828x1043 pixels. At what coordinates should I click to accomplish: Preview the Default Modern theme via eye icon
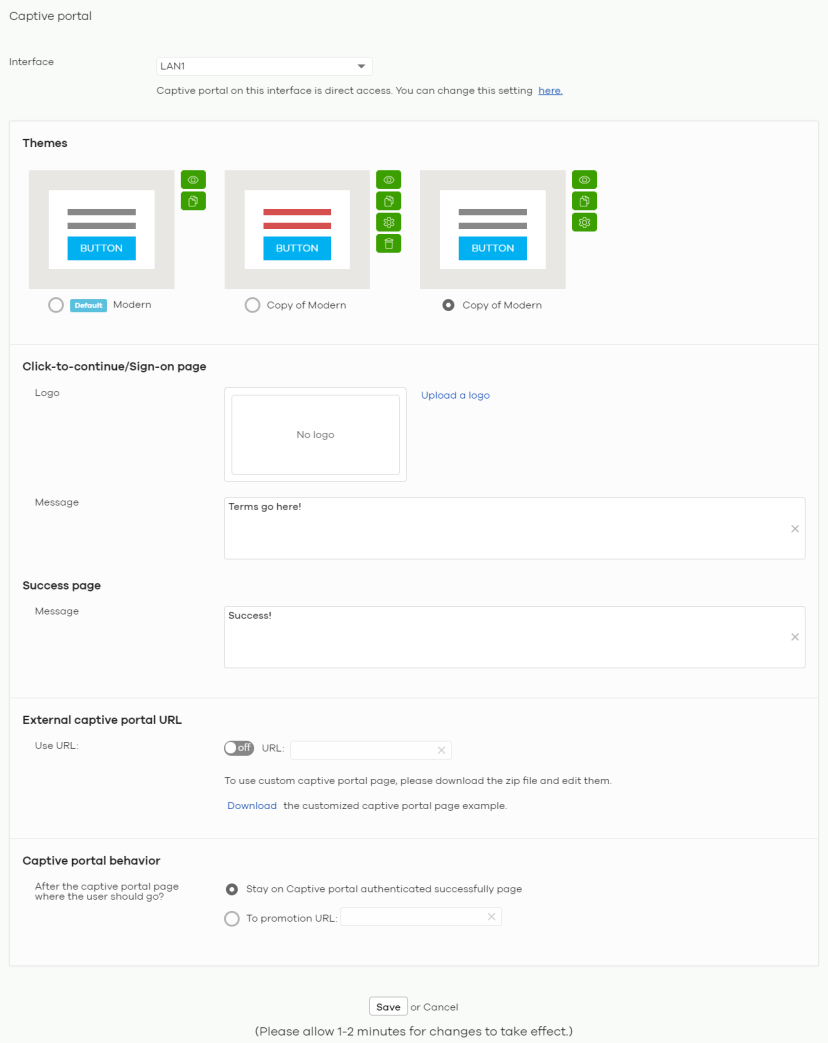pos(193,180)
